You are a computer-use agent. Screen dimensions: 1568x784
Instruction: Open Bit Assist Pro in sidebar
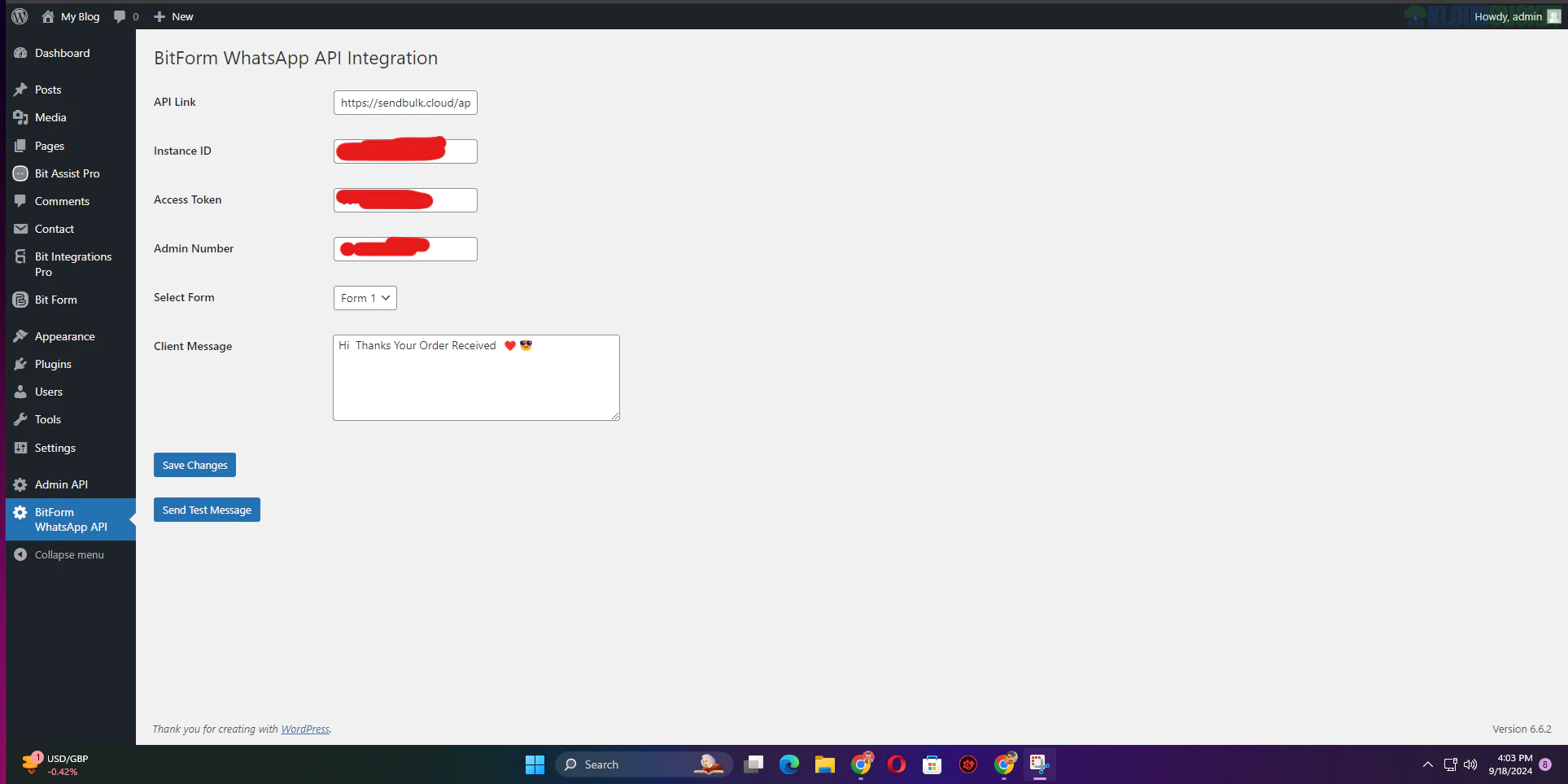[x=67, y=173]
